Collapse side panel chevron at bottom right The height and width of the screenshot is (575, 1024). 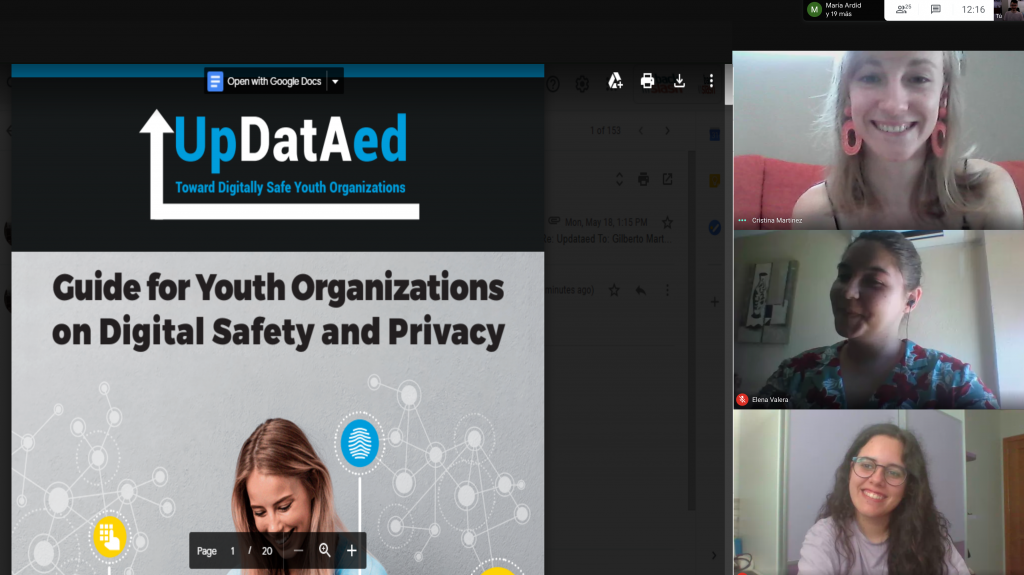(714, 555)
